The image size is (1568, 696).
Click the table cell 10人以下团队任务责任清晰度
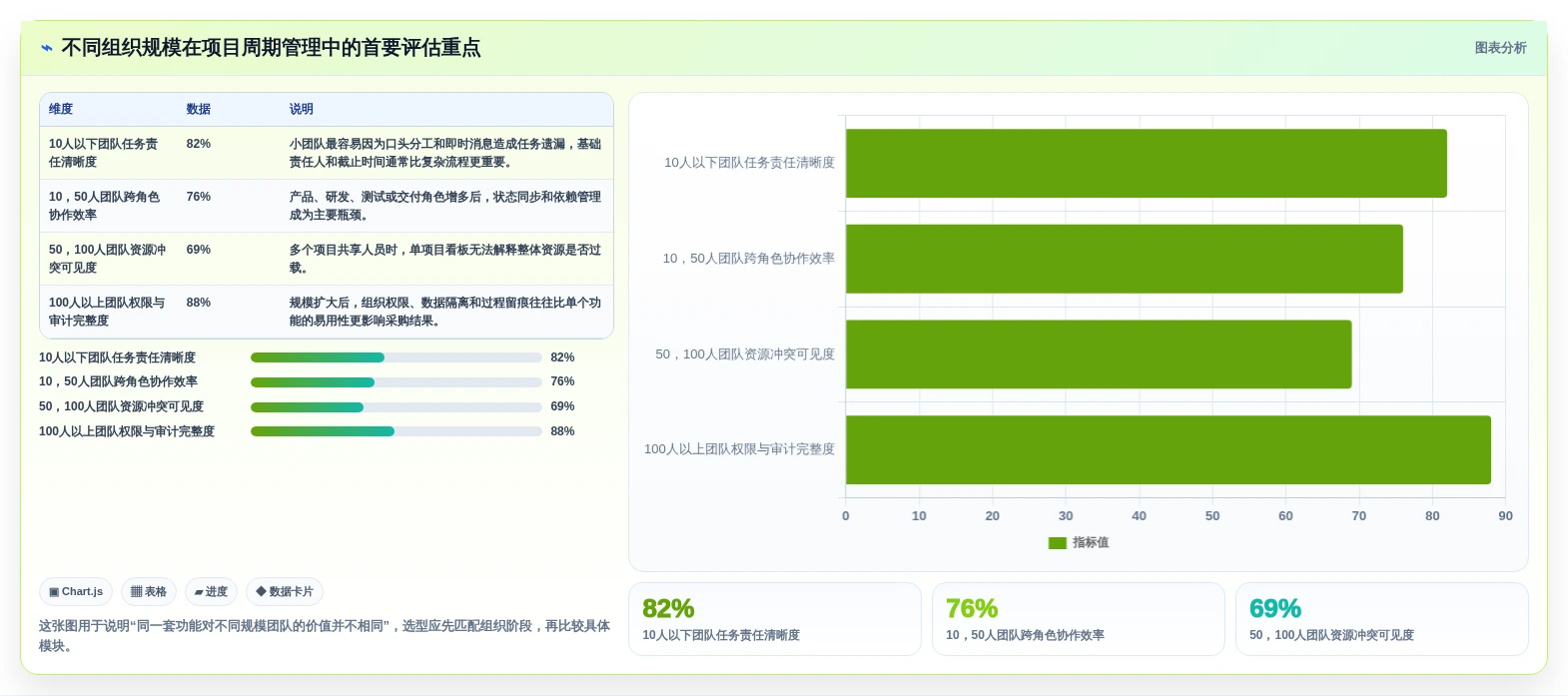(107, 153)
